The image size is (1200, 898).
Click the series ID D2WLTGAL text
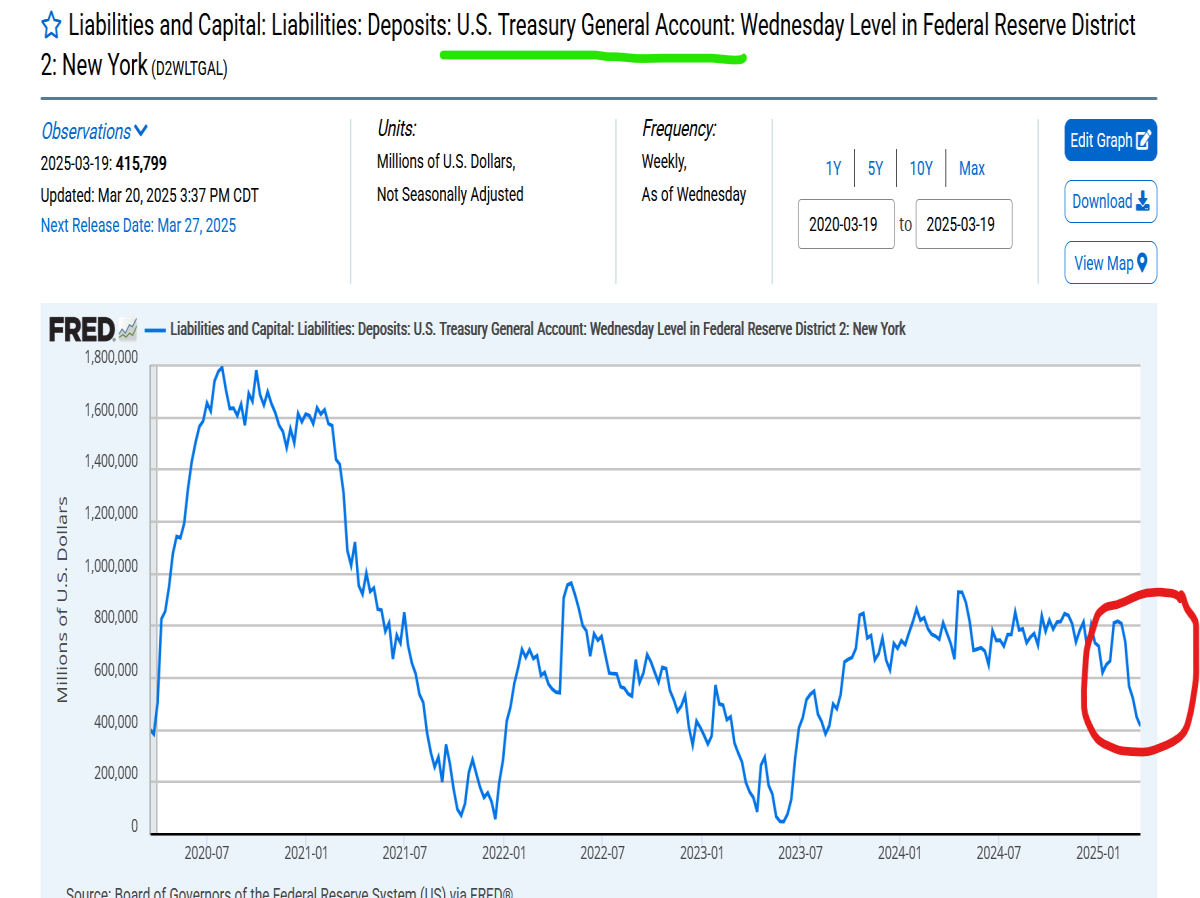point(188,70)
